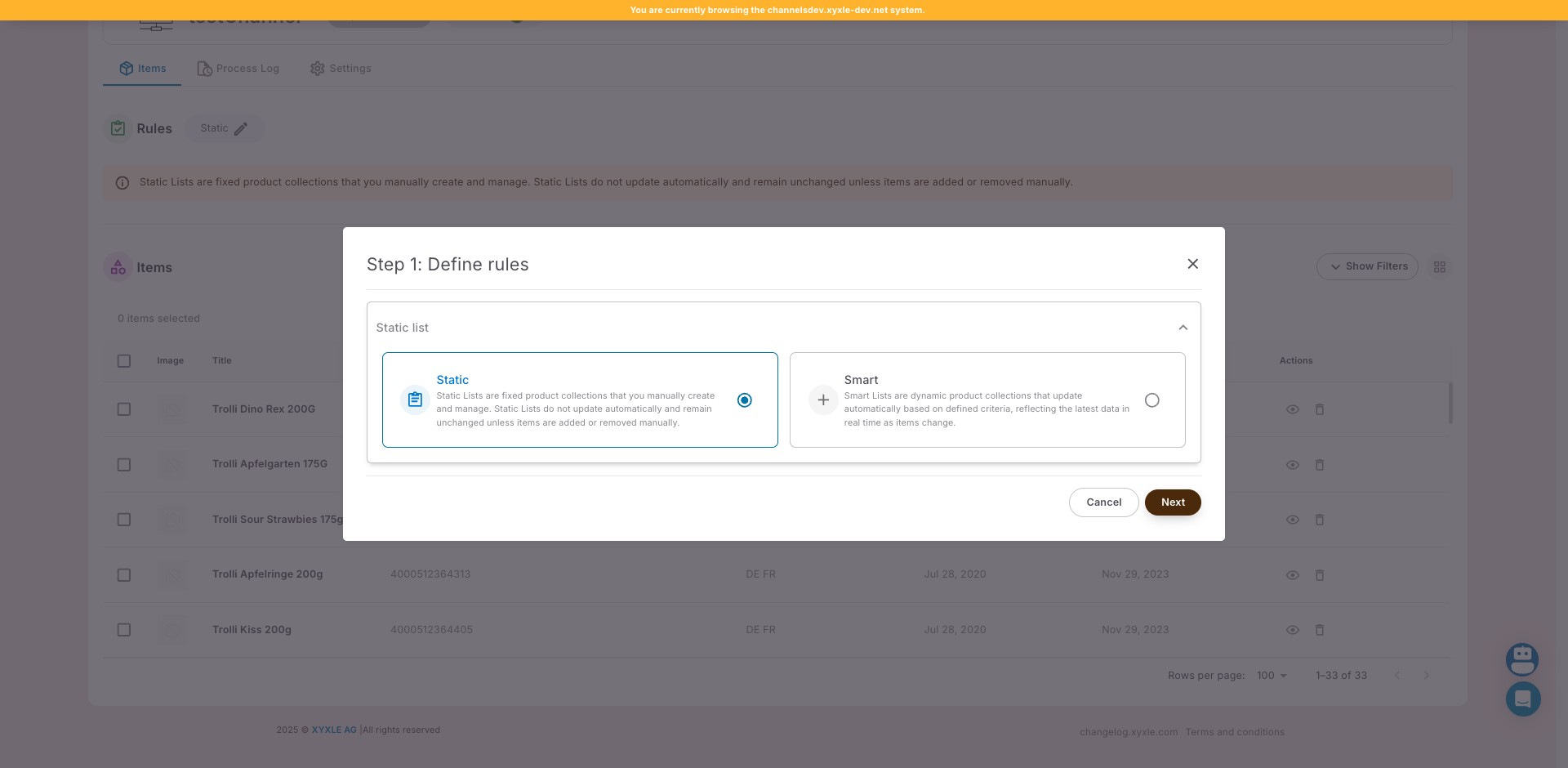1568x768 pixels.
Task: Cancel the Define rules dialog
Action: (1103, 502)
